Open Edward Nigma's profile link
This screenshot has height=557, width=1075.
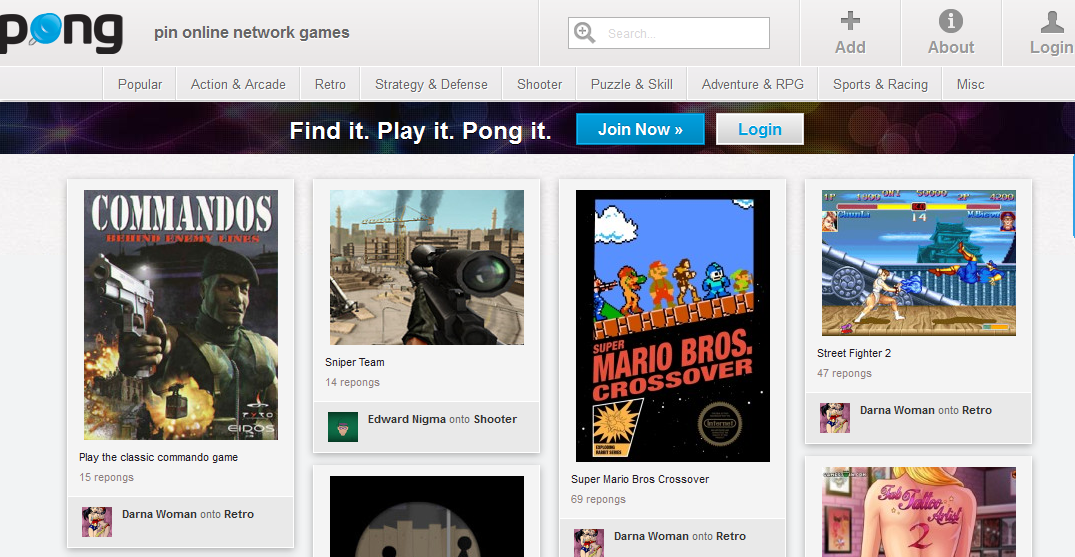[407, 419]
